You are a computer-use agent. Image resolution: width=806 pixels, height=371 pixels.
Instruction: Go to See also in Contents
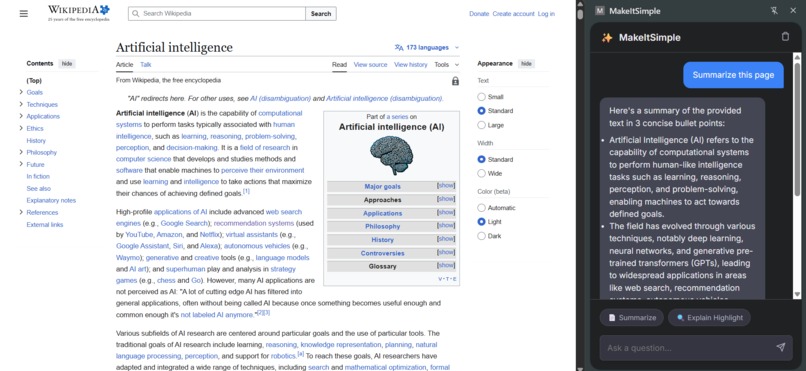(x=39, y=189)
